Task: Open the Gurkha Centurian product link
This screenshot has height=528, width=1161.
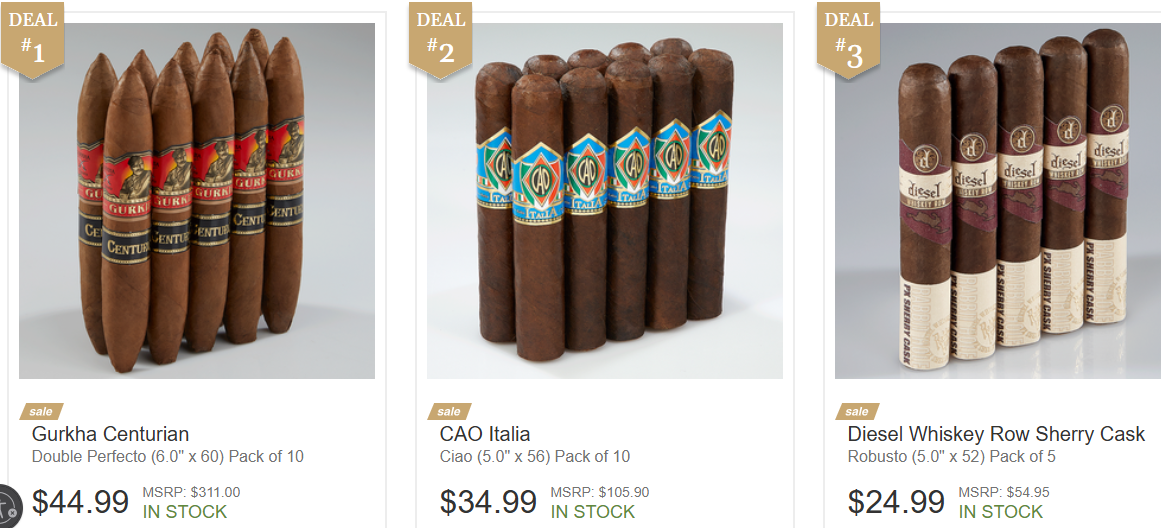Action: tap(110, 434)
